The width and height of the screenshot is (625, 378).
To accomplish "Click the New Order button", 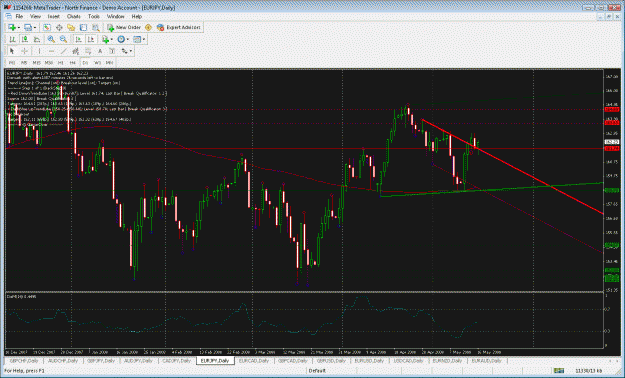I will 124,27.
